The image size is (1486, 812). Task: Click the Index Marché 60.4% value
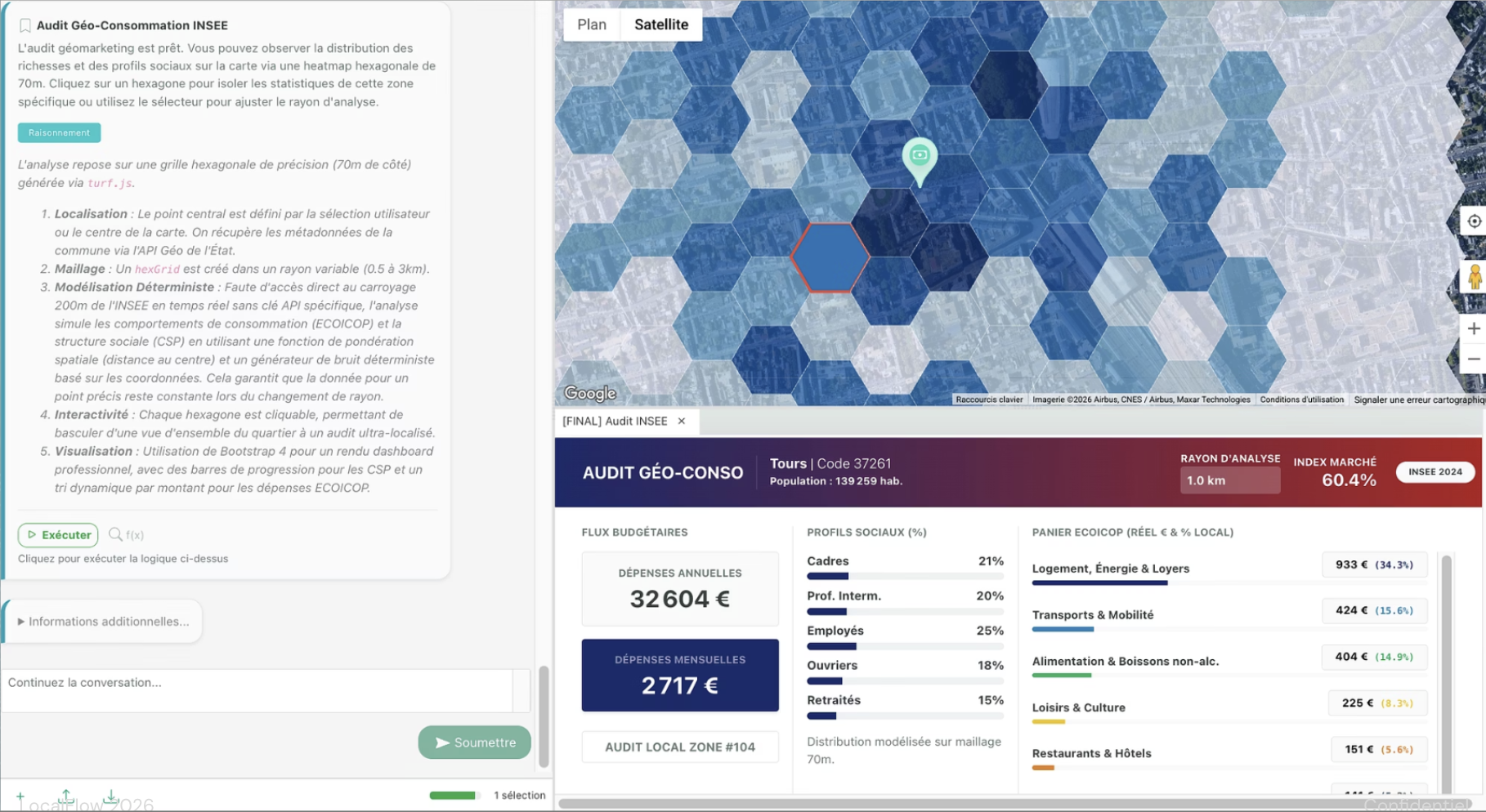pyautogui.click(x=1349, y=480)
